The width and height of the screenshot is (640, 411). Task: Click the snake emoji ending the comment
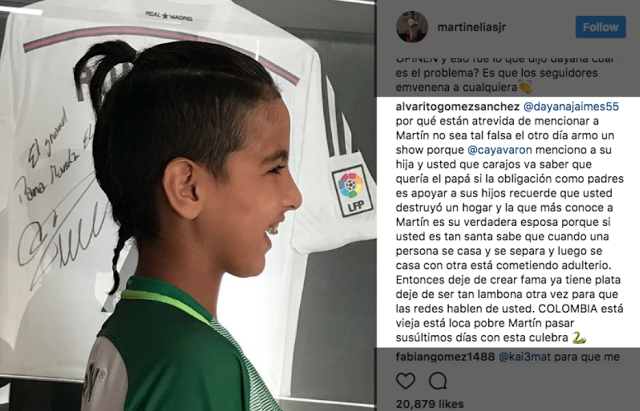pos(579,337)
